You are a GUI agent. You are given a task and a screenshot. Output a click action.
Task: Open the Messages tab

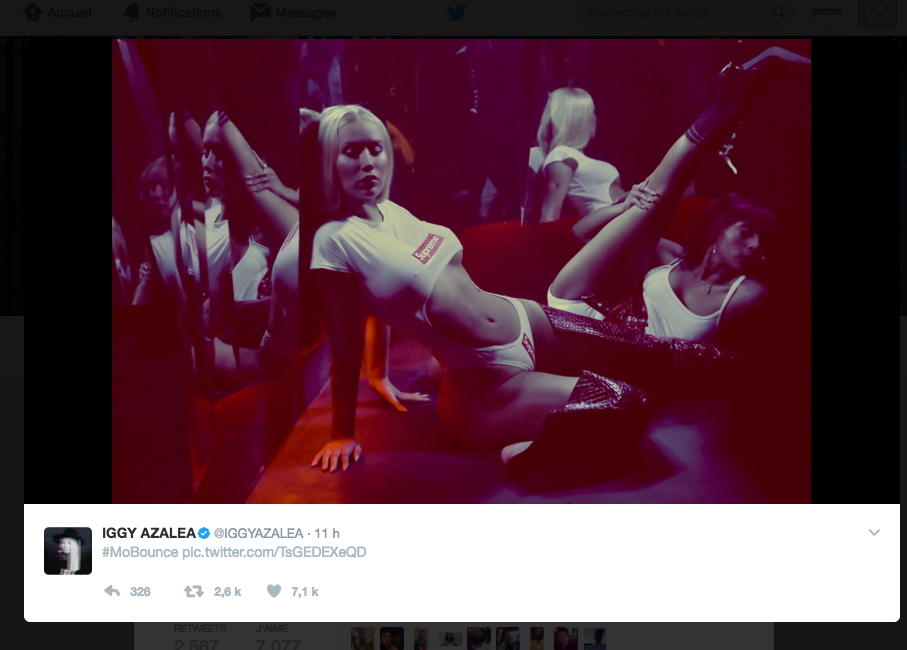point(293,12)
